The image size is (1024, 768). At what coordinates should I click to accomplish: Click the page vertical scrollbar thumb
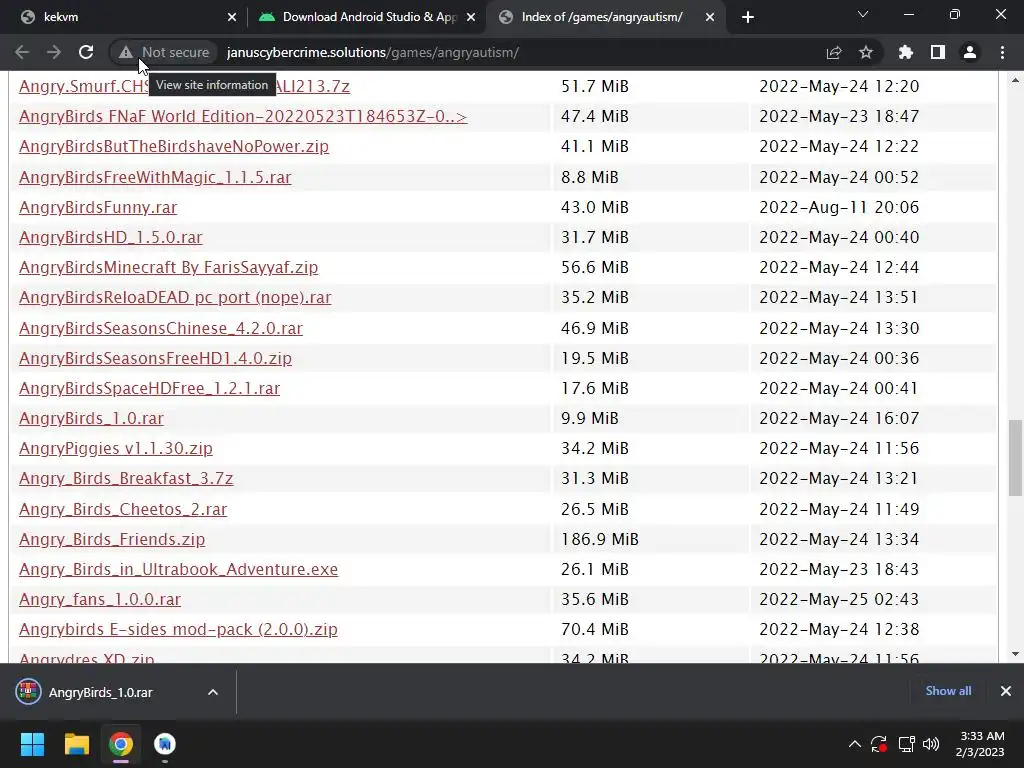[x=1015, y=458]
